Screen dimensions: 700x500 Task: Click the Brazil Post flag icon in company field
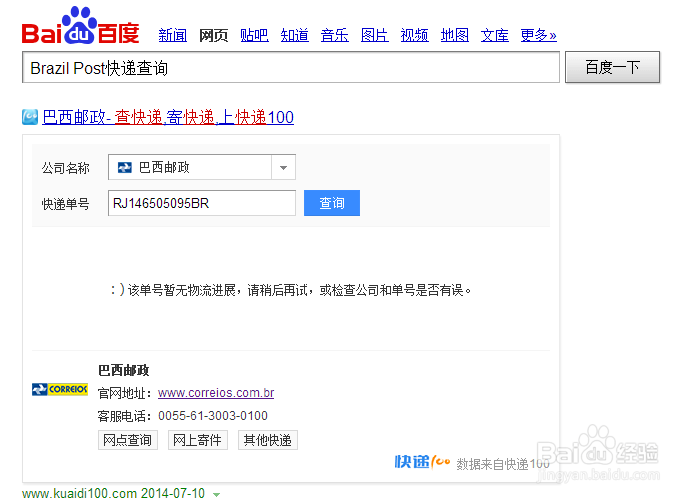[x=125, y=167]
